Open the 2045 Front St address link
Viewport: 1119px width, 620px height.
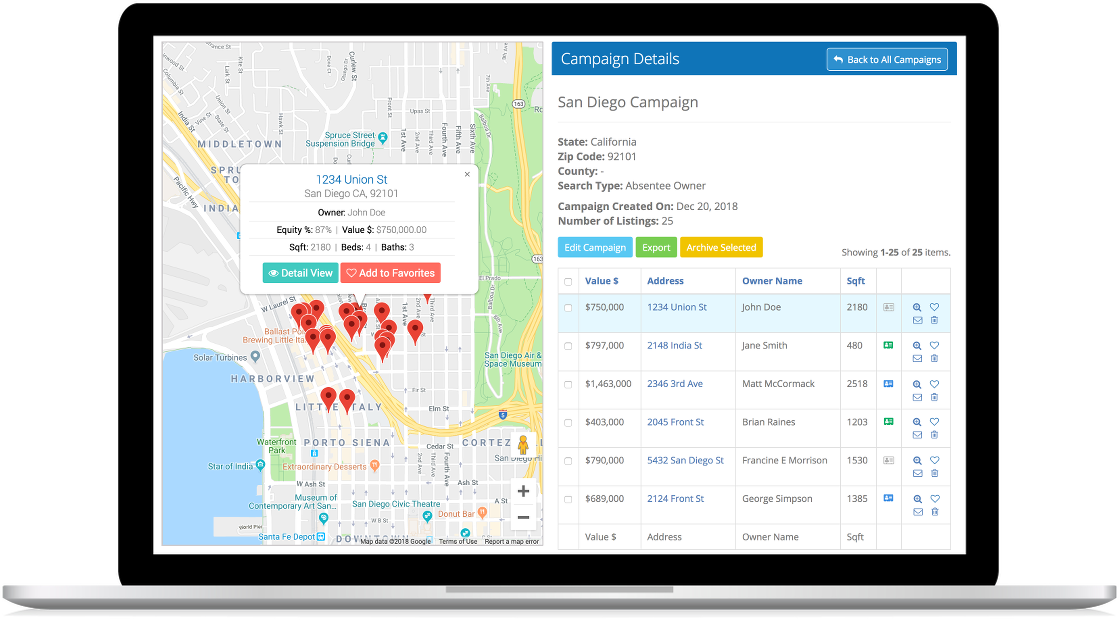pyautogui.click(x=675, y=422)
